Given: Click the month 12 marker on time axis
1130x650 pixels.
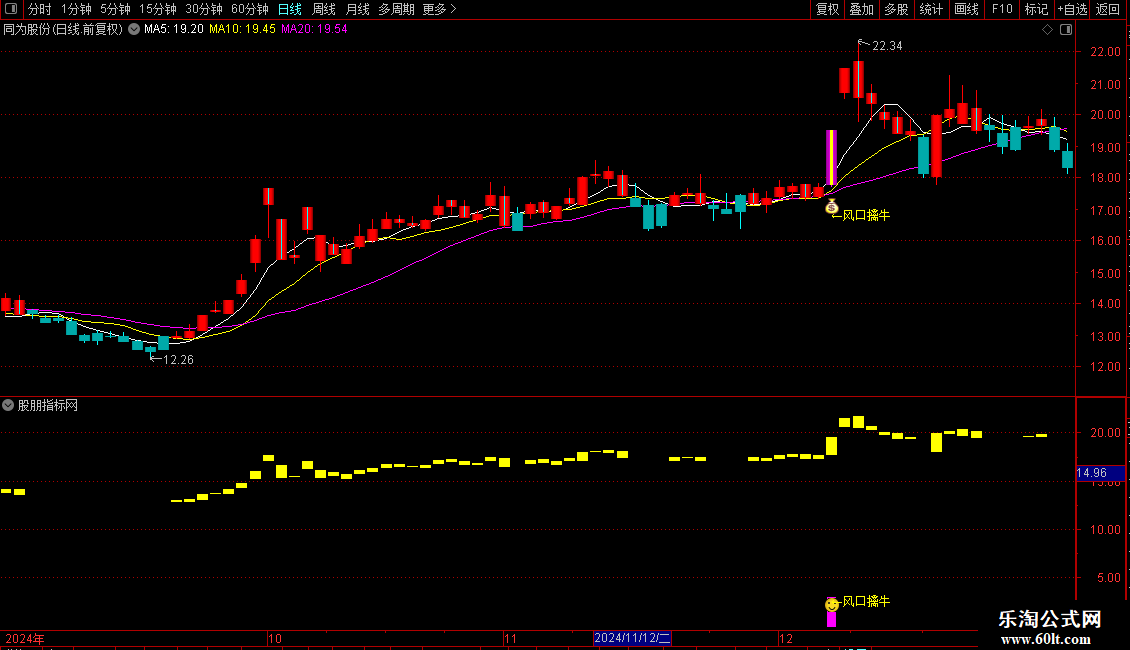Looking at the screenshot, I should pos(786,638).
